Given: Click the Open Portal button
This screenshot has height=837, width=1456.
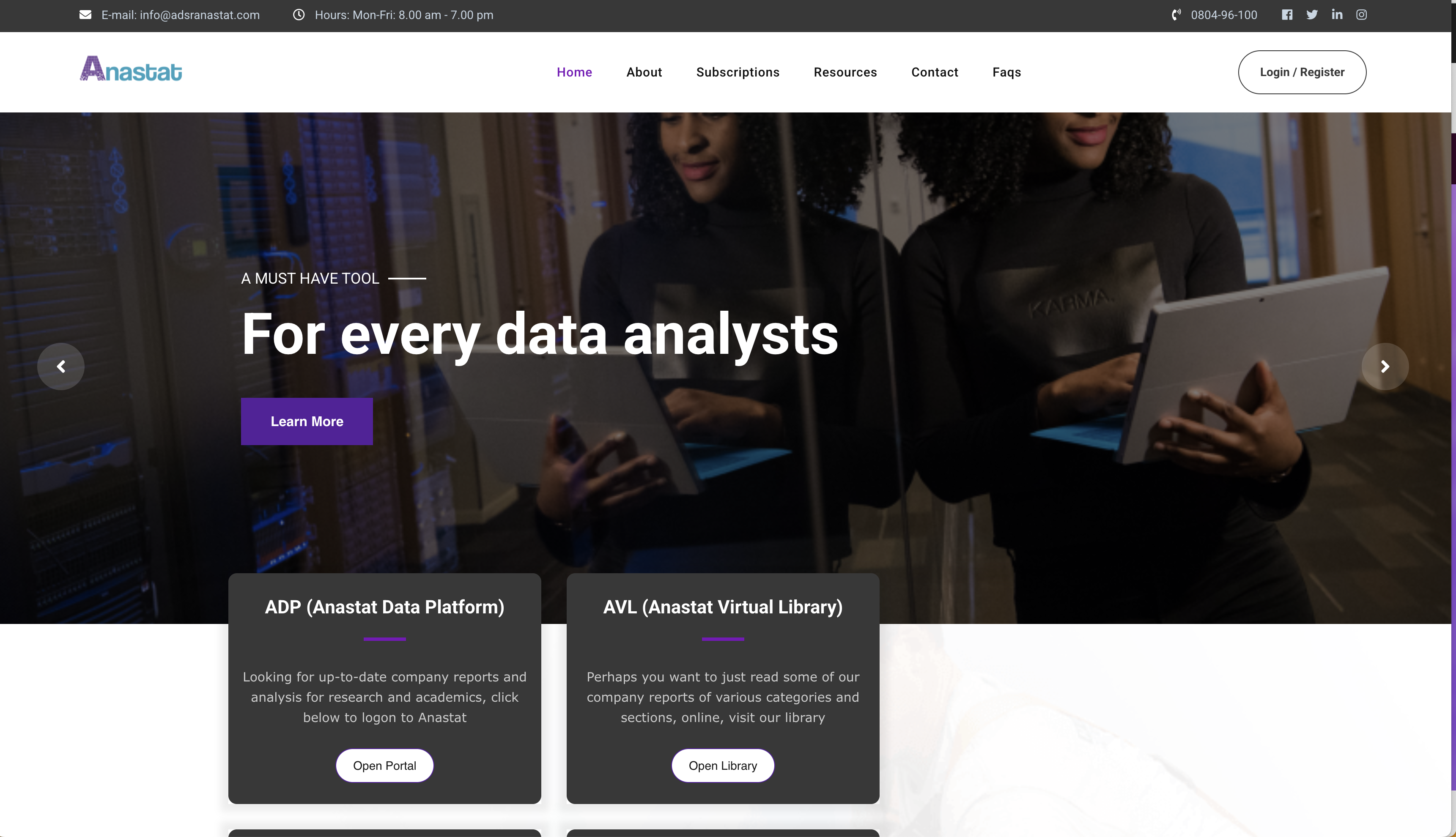Looking at the screenshot, I should tap(384, 766).
